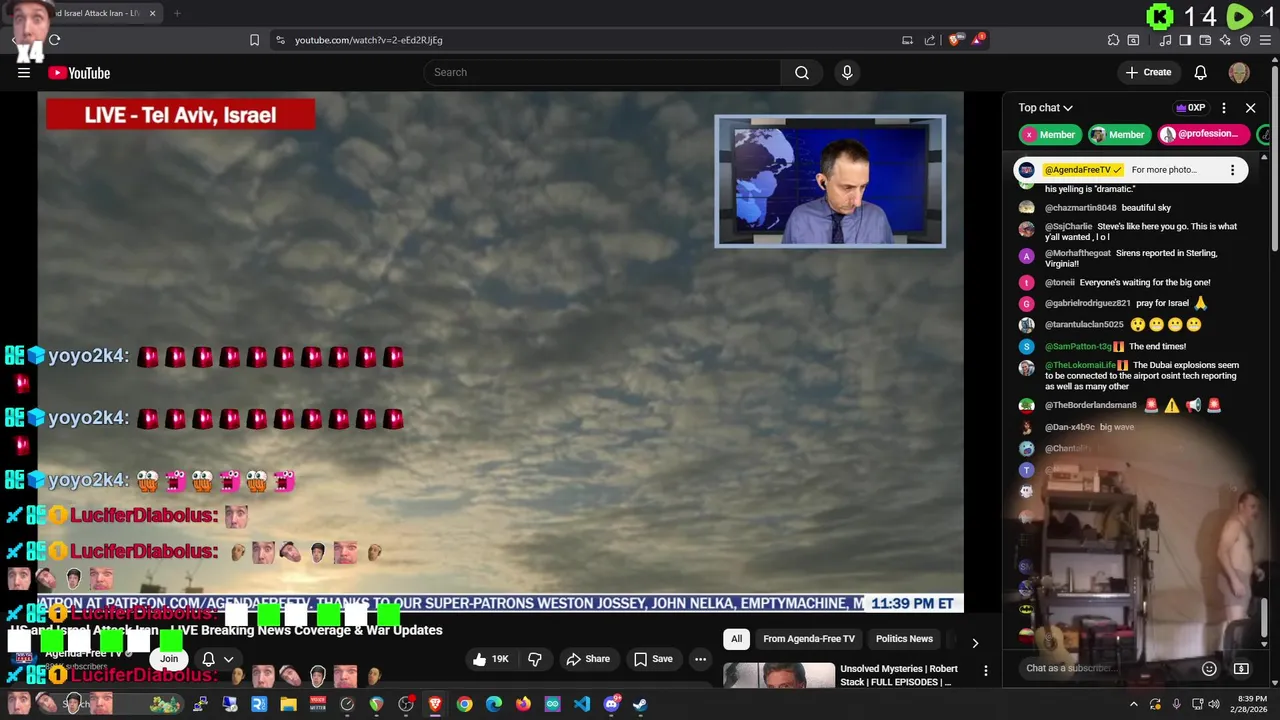This screenshot has width=1280, height=720.
Task: Open the live chat more options menu
Action: (x=1224, y=108)
